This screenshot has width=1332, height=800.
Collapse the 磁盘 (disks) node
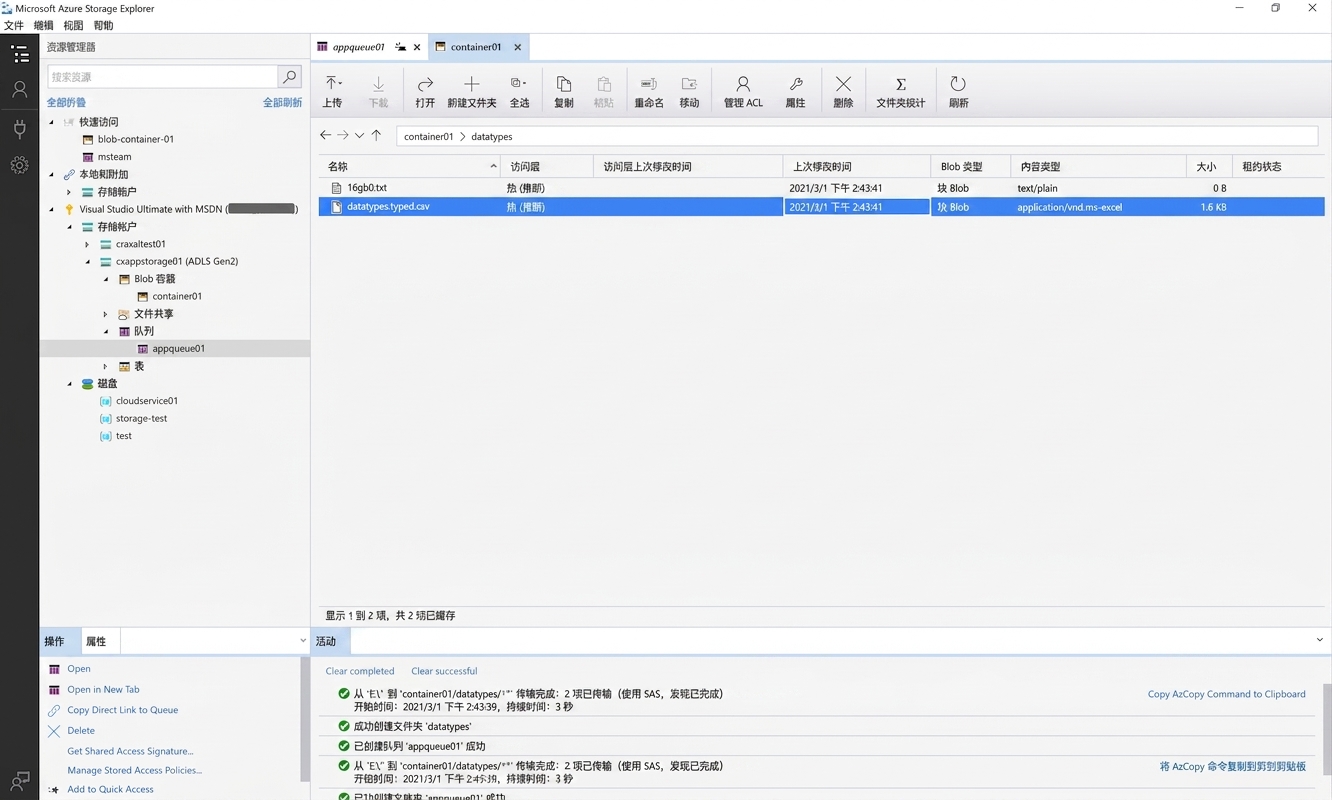point(69,383)
